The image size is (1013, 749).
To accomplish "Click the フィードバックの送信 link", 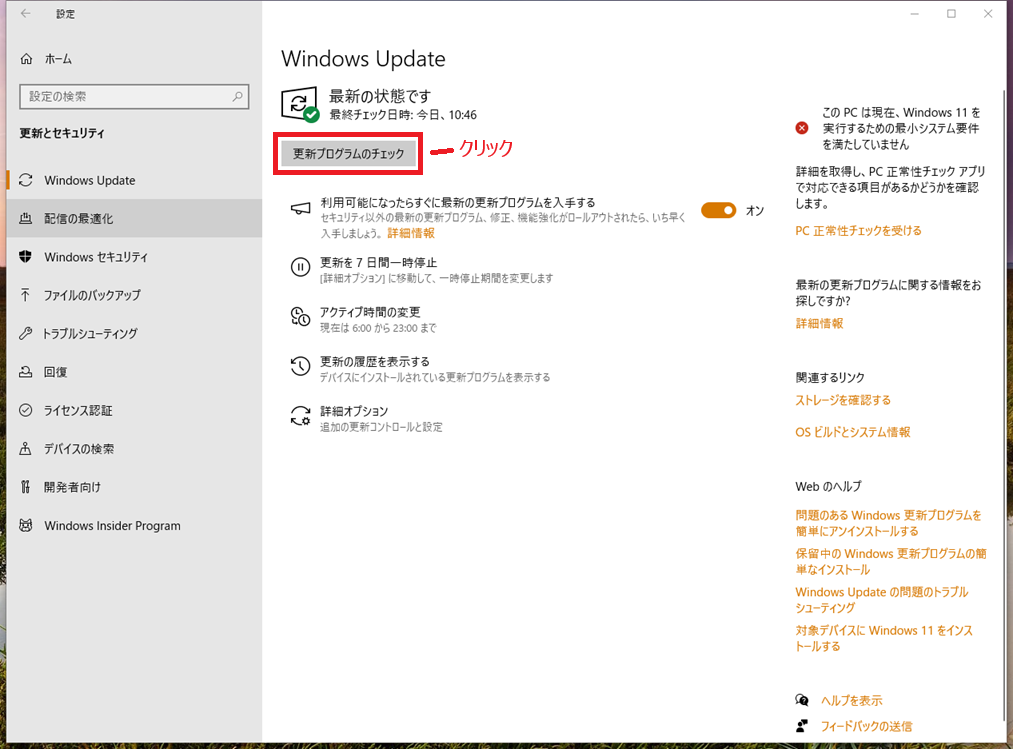I will tap(866, 726).
